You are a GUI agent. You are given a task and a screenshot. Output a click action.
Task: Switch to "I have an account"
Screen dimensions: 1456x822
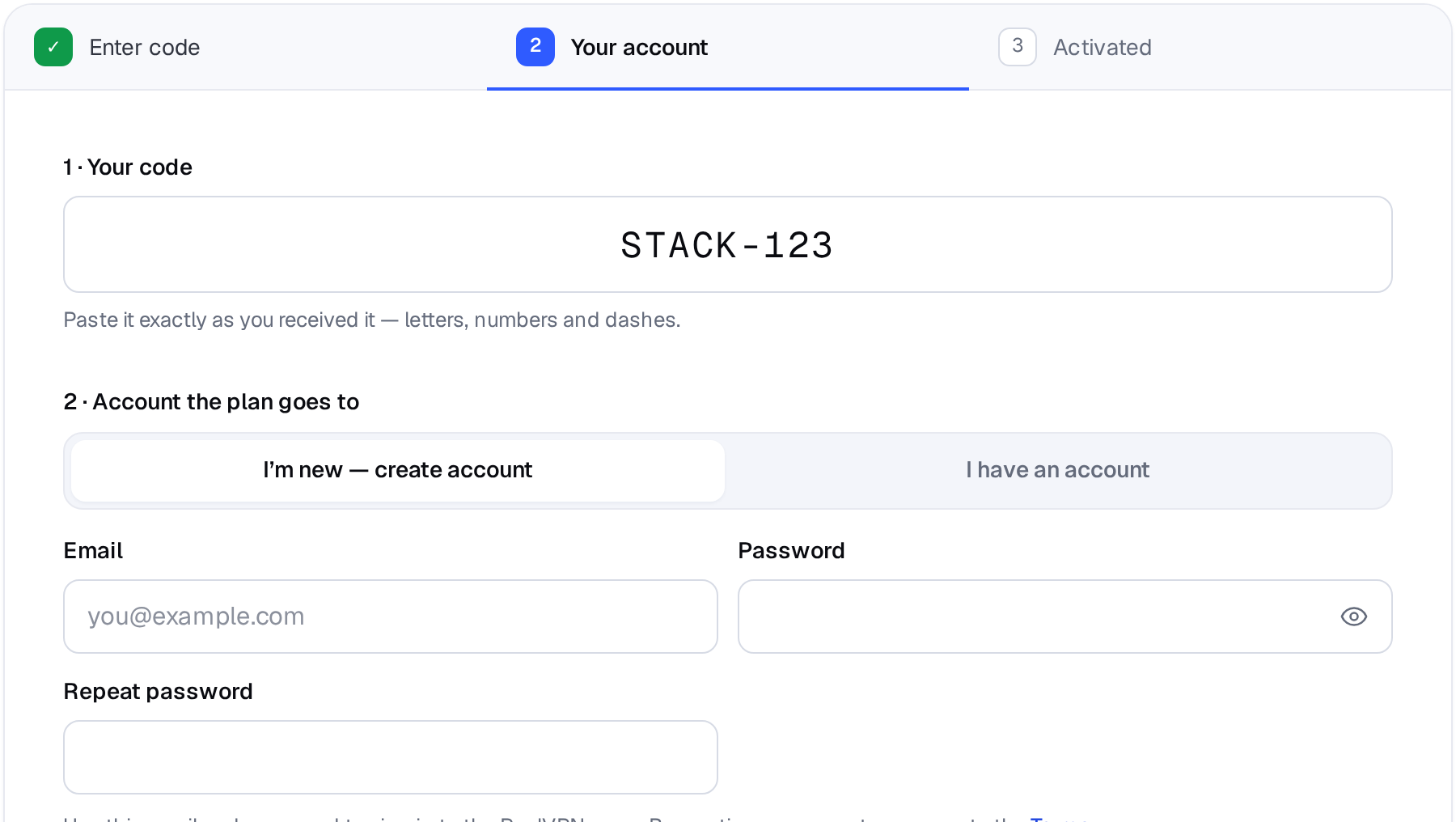tap(1057, 470)
